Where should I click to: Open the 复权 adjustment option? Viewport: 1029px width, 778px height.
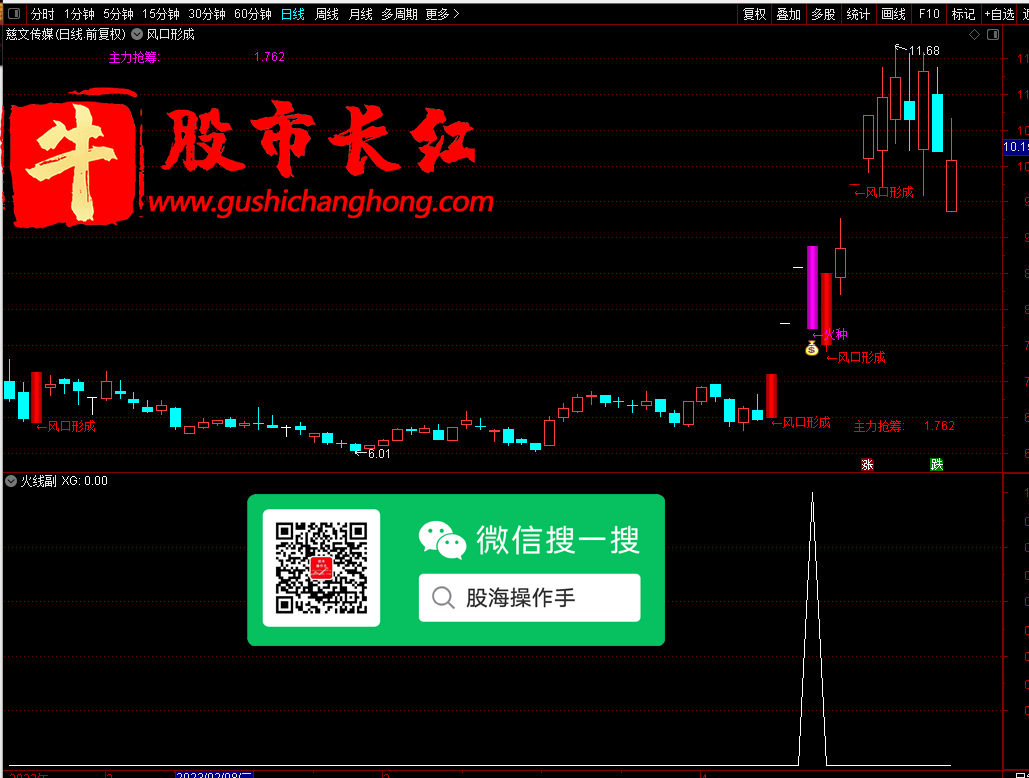754,14
